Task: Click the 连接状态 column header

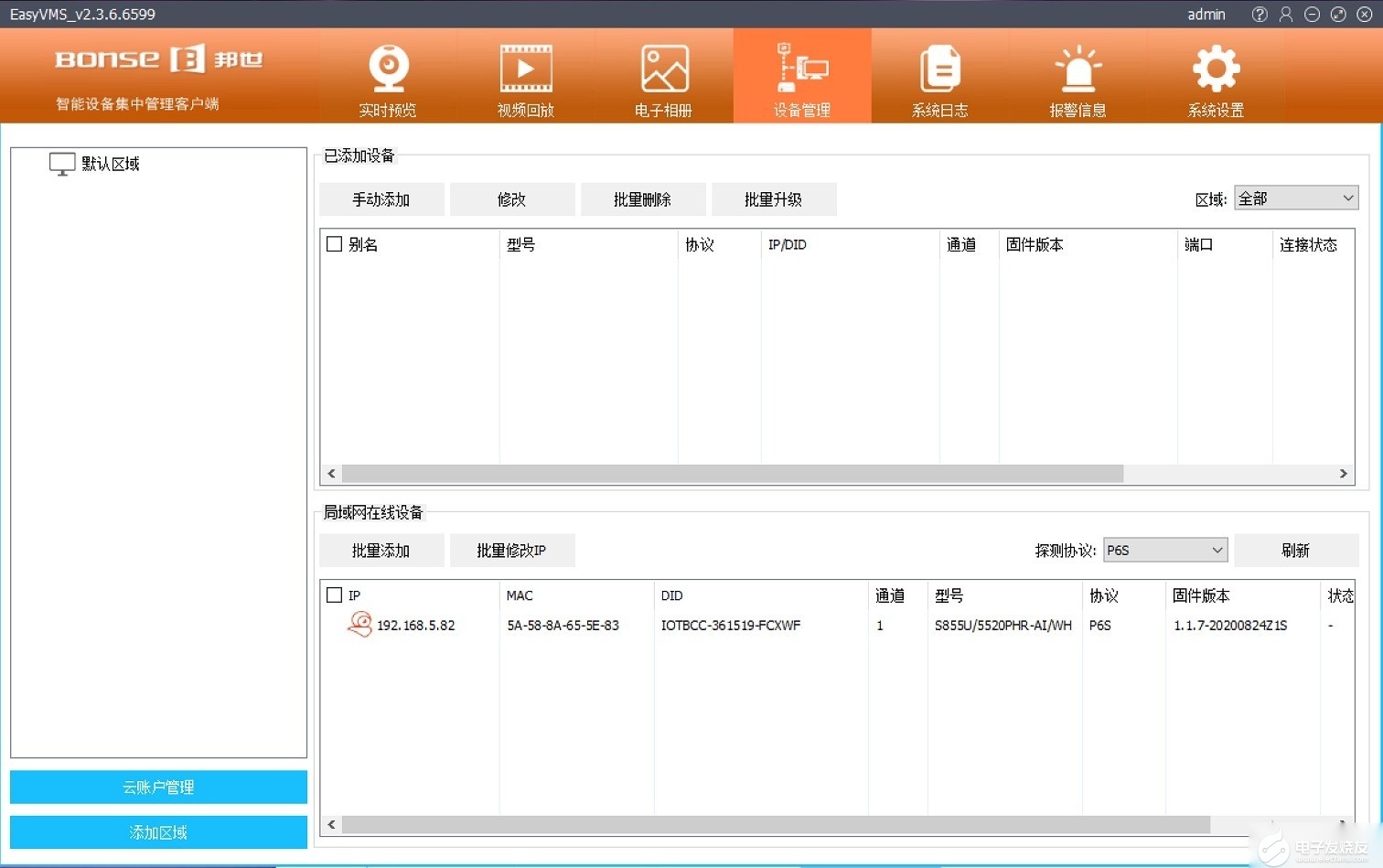Action: (x=1308, y=244)
